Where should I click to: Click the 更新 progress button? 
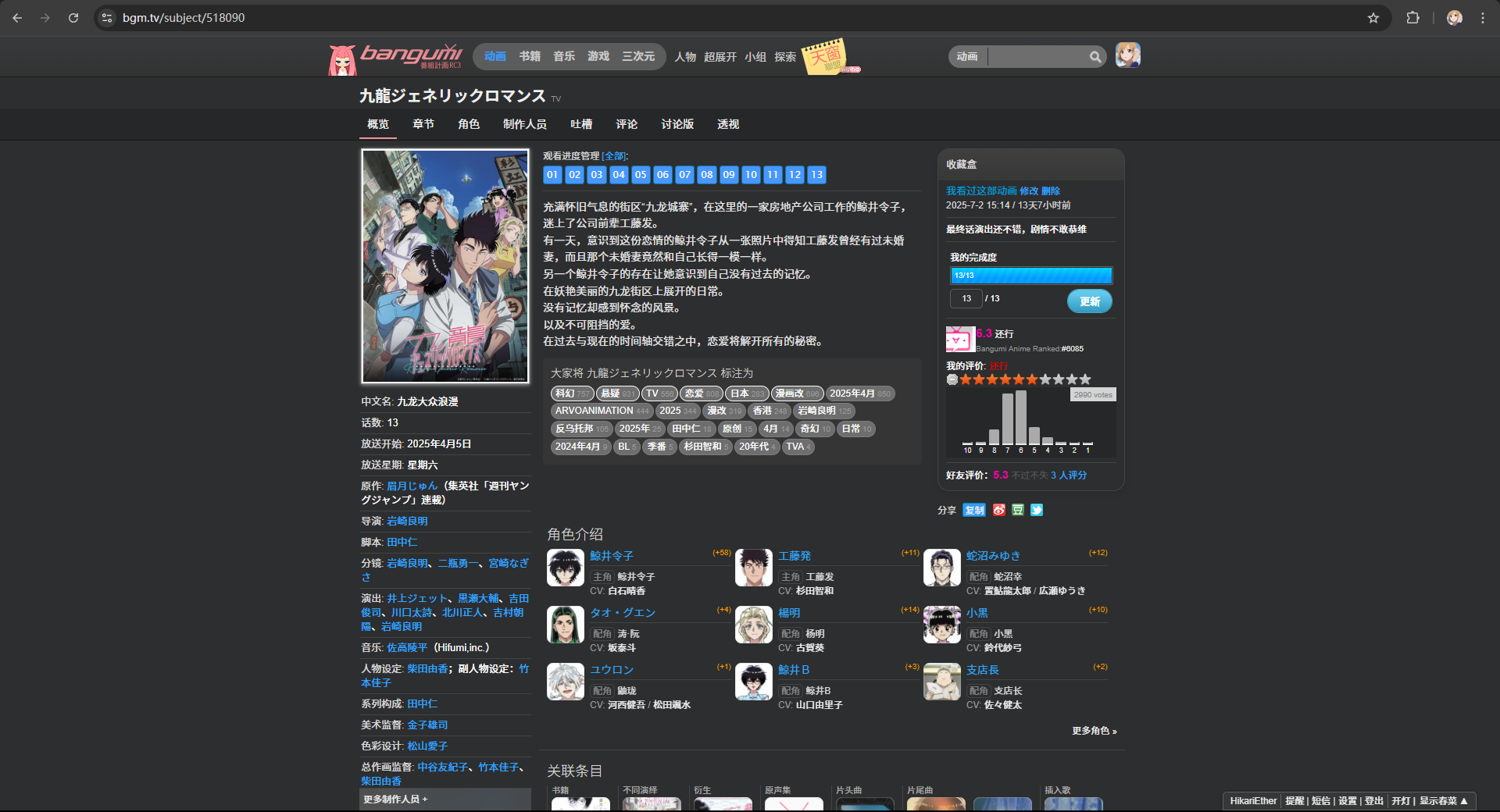pyautogui.click(x=1090, y=301)
